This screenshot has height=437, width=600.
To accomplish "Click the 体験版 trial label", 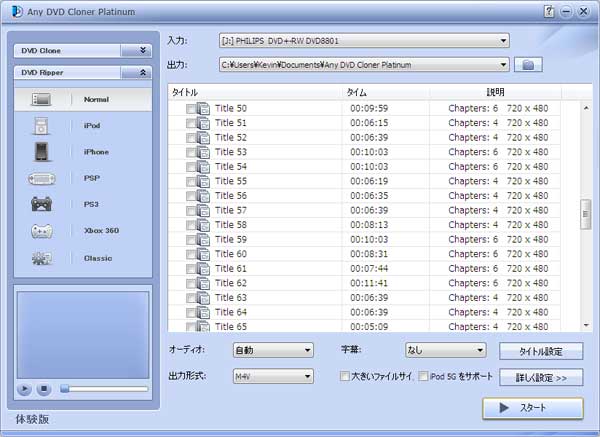I will click(x=33, y=419).
